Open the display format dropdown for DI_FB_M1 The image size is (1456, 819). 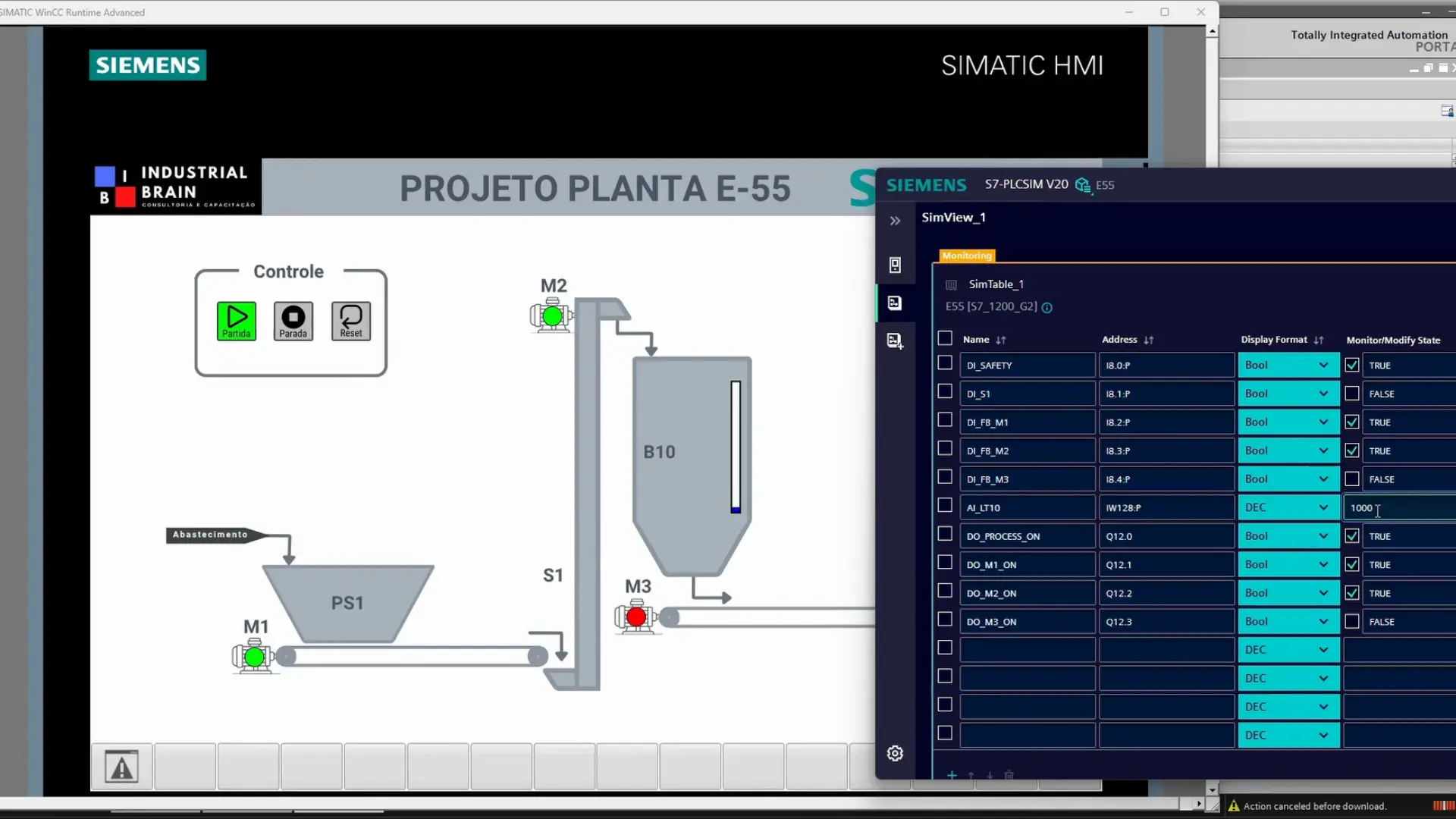pyautogui.click(x=1288, y=422)
